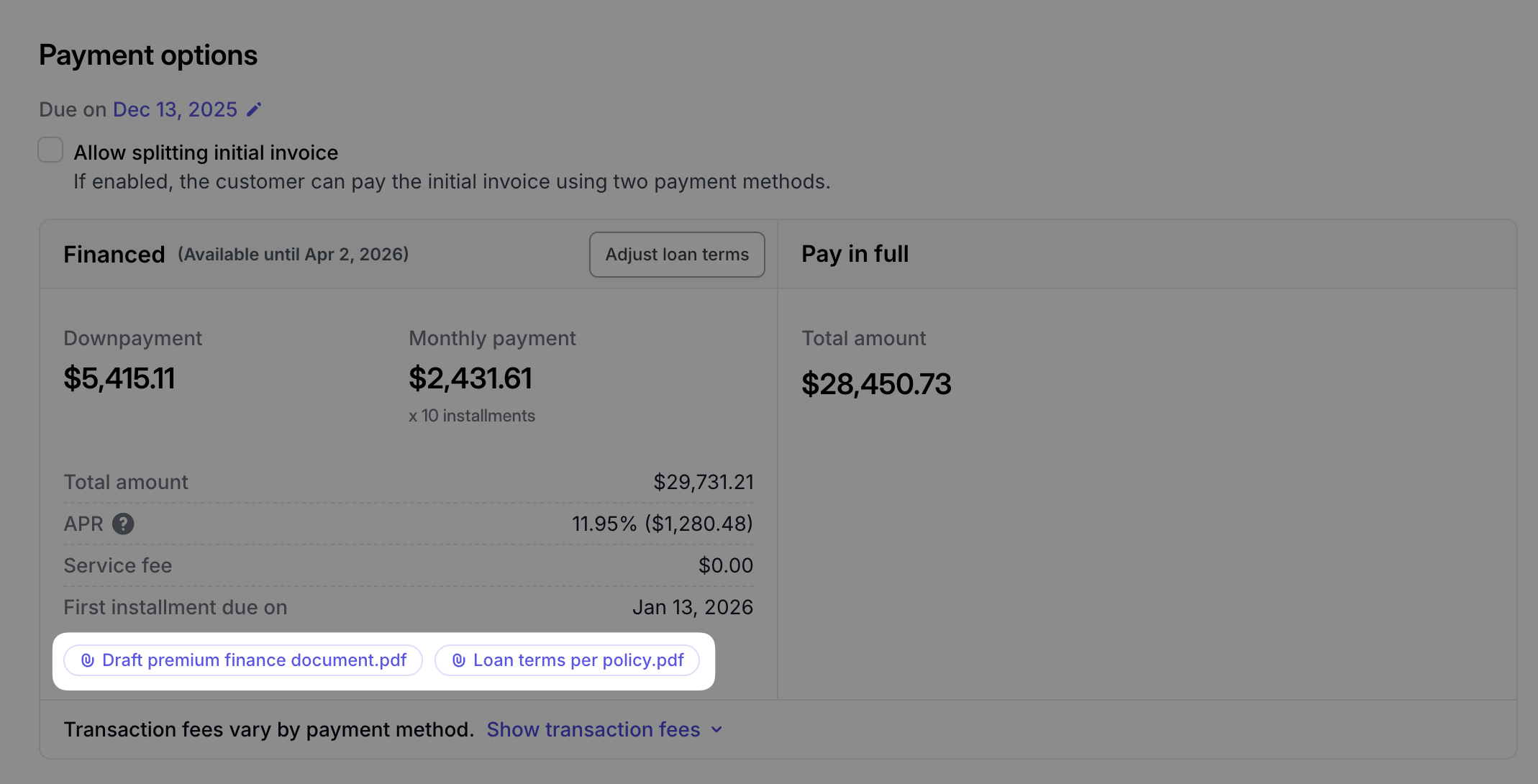The image size is (1538, 784).
Task: Click paperclip icon on Loan terms per policy
Action: point(459,660)
